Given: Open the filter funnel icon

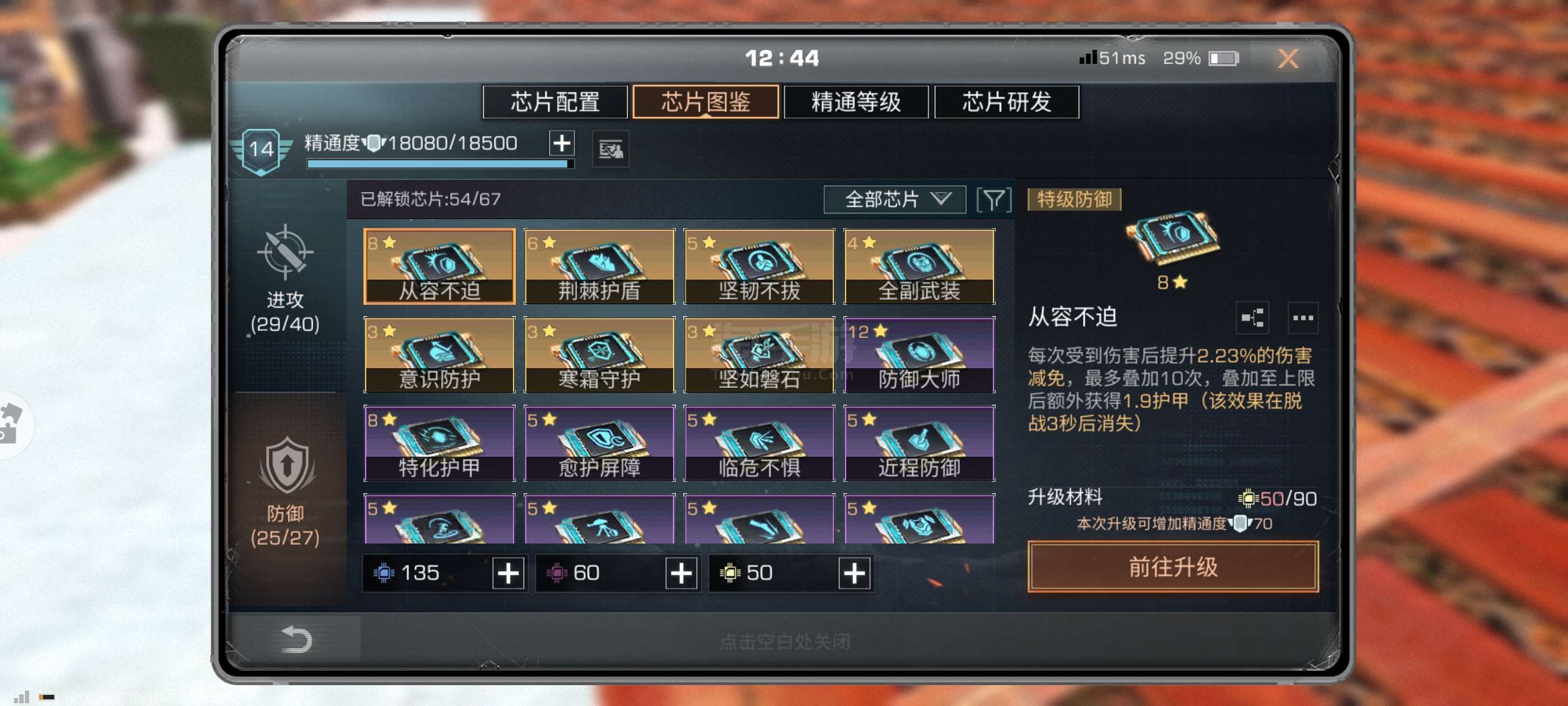Looking at the screenshot, I should pyautogui.click(x=993, y=199).
